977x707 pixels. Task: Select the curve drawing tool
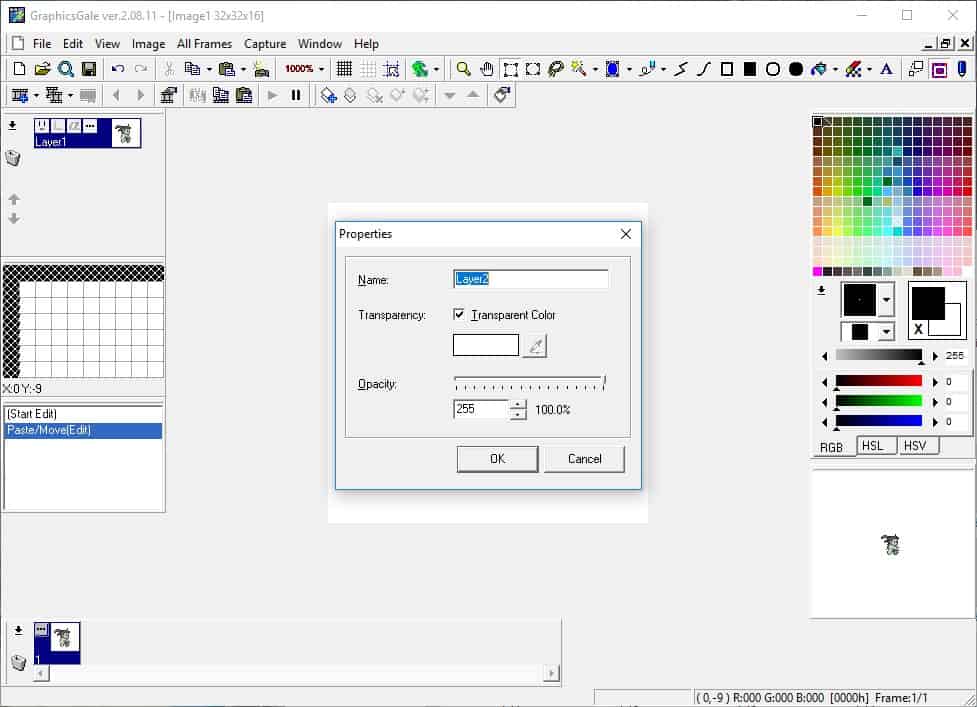point(704,69)
